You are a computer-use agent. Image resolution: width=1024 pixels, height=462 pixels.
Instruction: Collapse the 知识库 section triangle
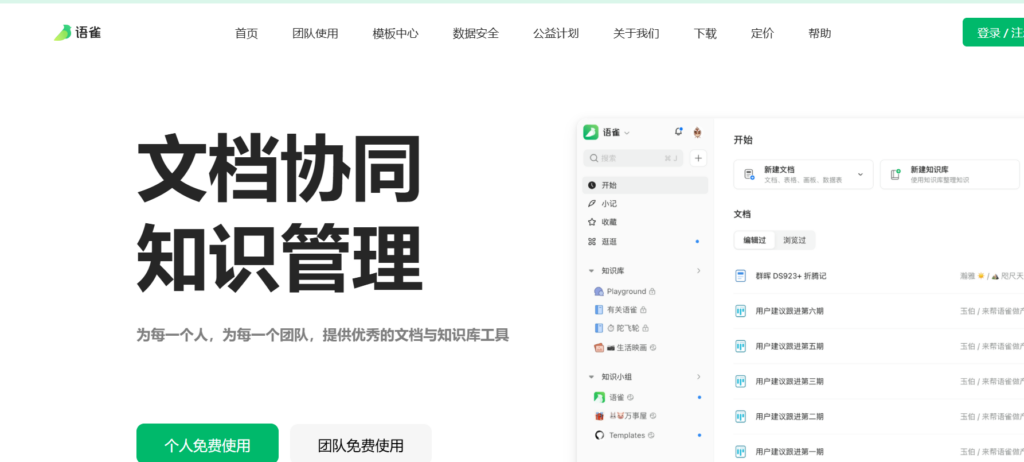(592, 271)
